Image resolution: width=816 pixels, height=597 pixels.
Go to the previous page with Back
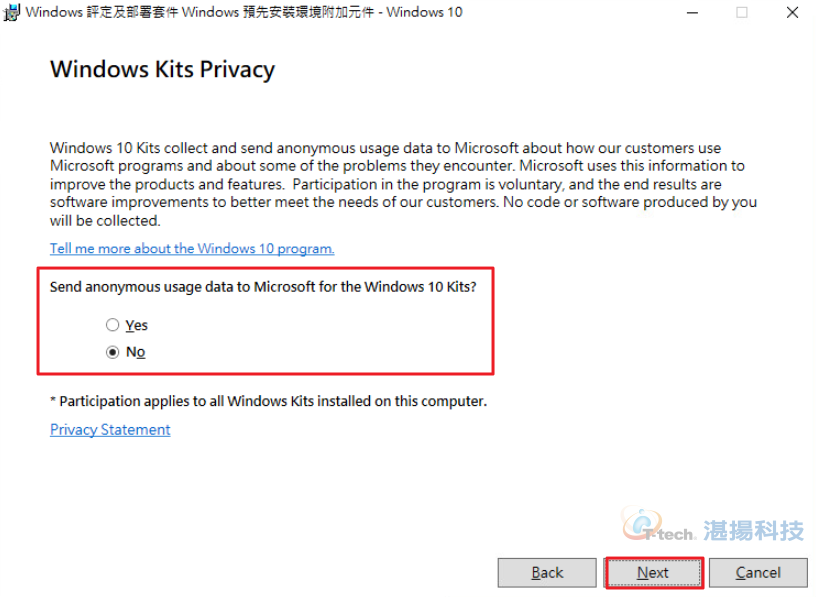click(547, 573)
